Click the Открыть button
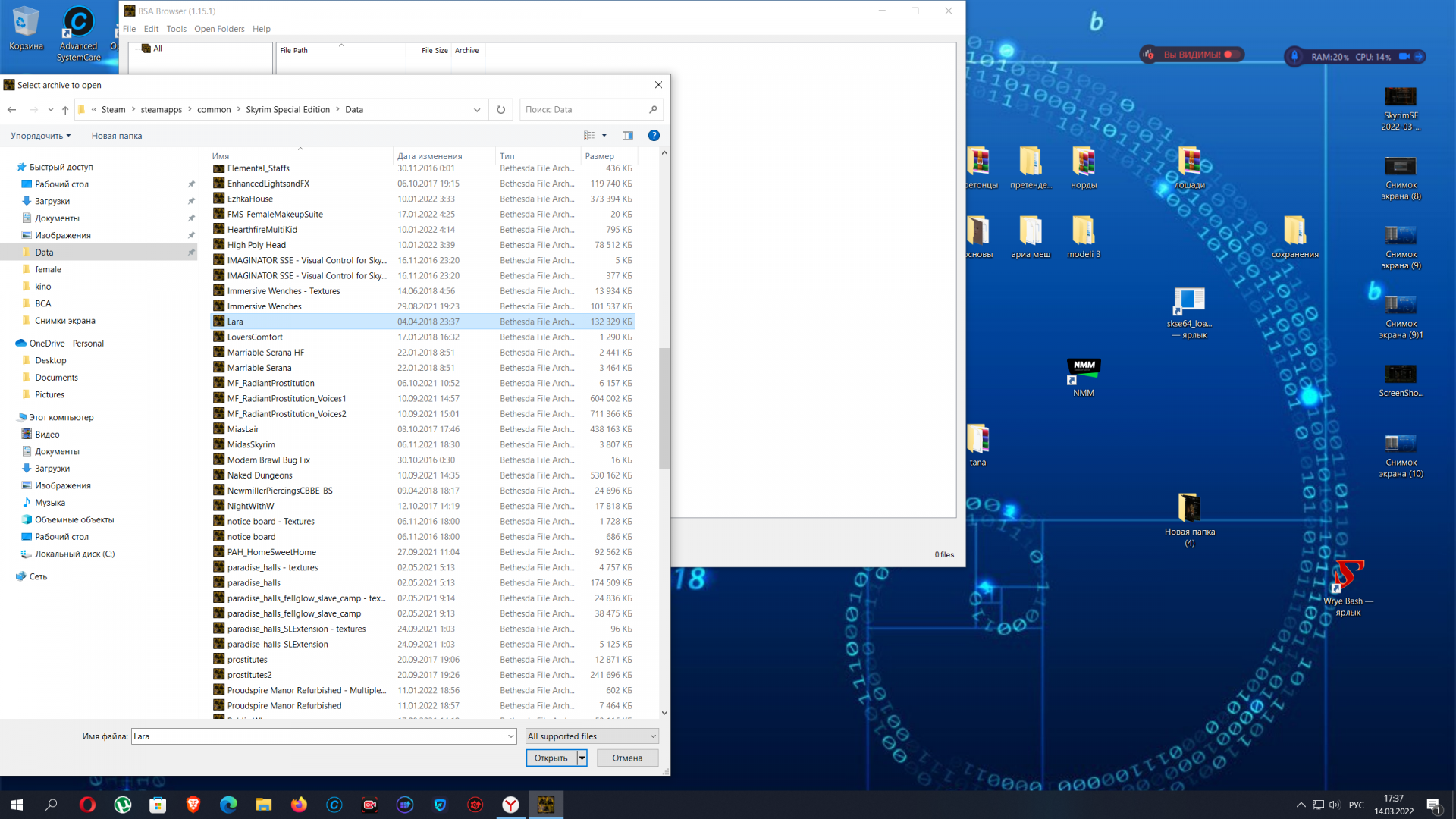This screenshot has height=819, width=1456. tap(551, 758)
